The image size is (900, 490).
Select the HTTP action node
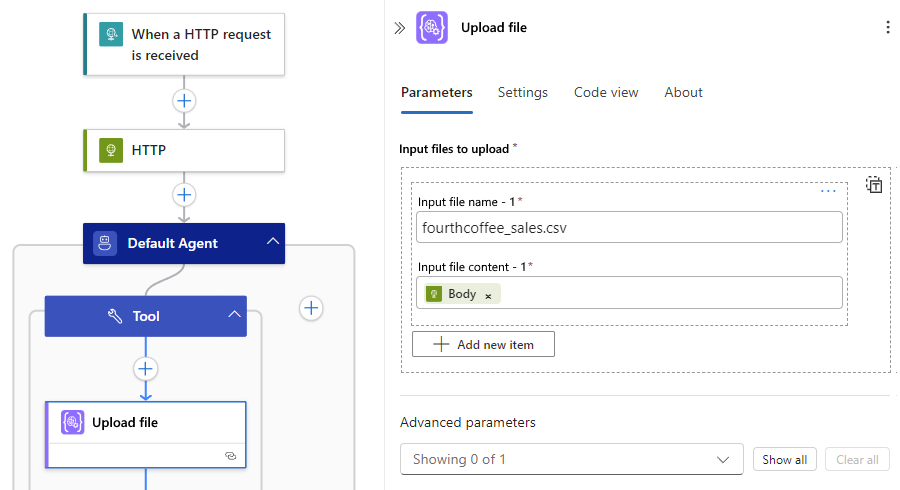[x=184, y=150]
